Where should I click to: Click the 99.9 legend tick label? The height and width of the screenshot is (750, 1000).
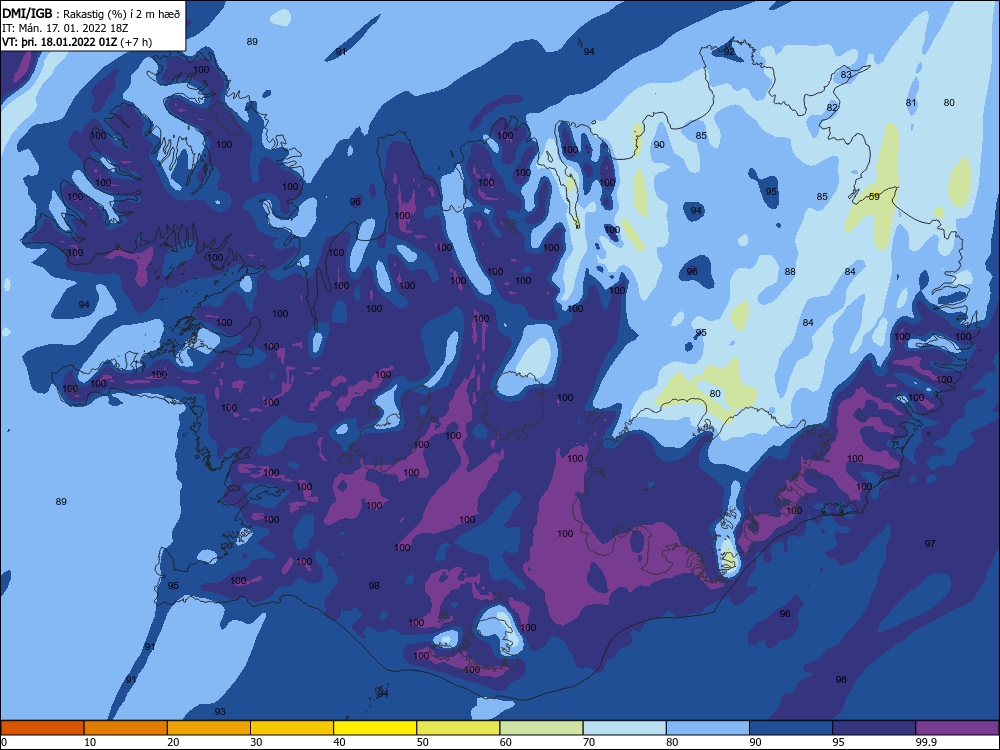[x=925, y=742]
